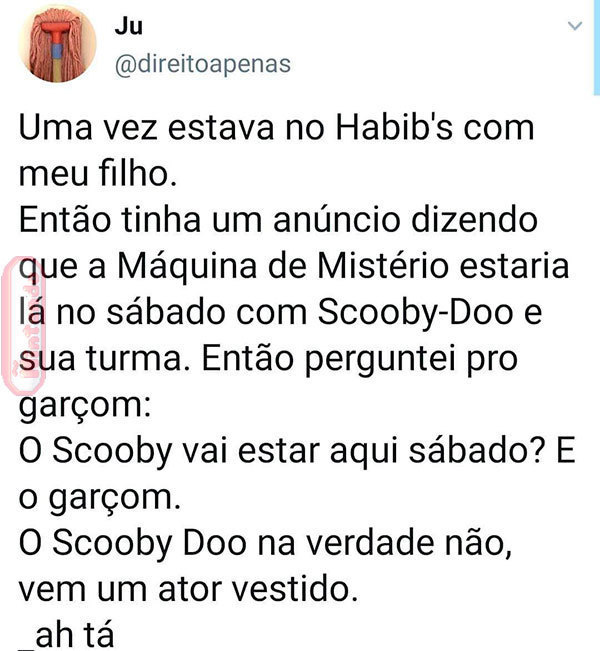Image resolution: width=600 pixels, height=651 pixels.
Task: Click the last line "_ah tá"
Action: pos(66,636)
